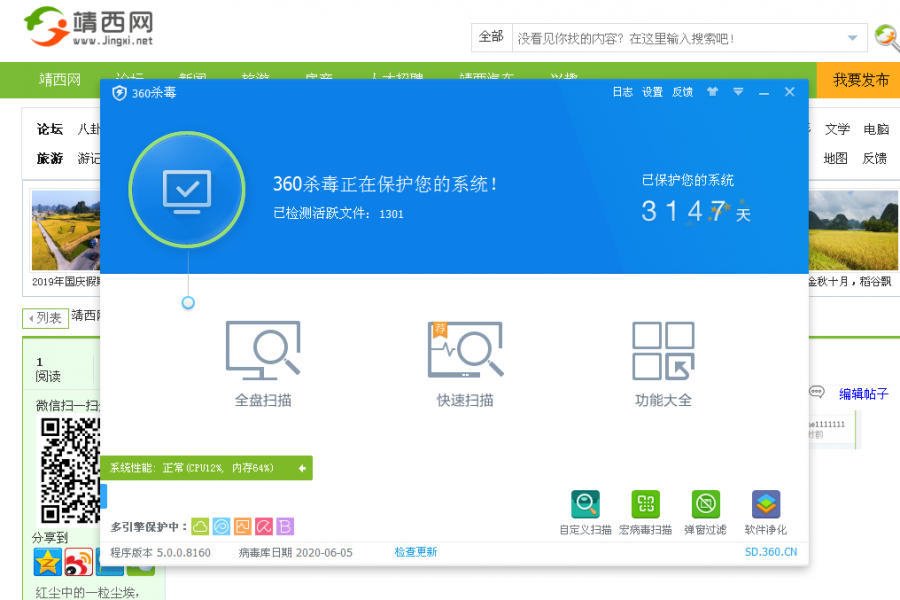Open the 金秋十月 rice field thumbnail
900x600 pixels.
[852, 230]
